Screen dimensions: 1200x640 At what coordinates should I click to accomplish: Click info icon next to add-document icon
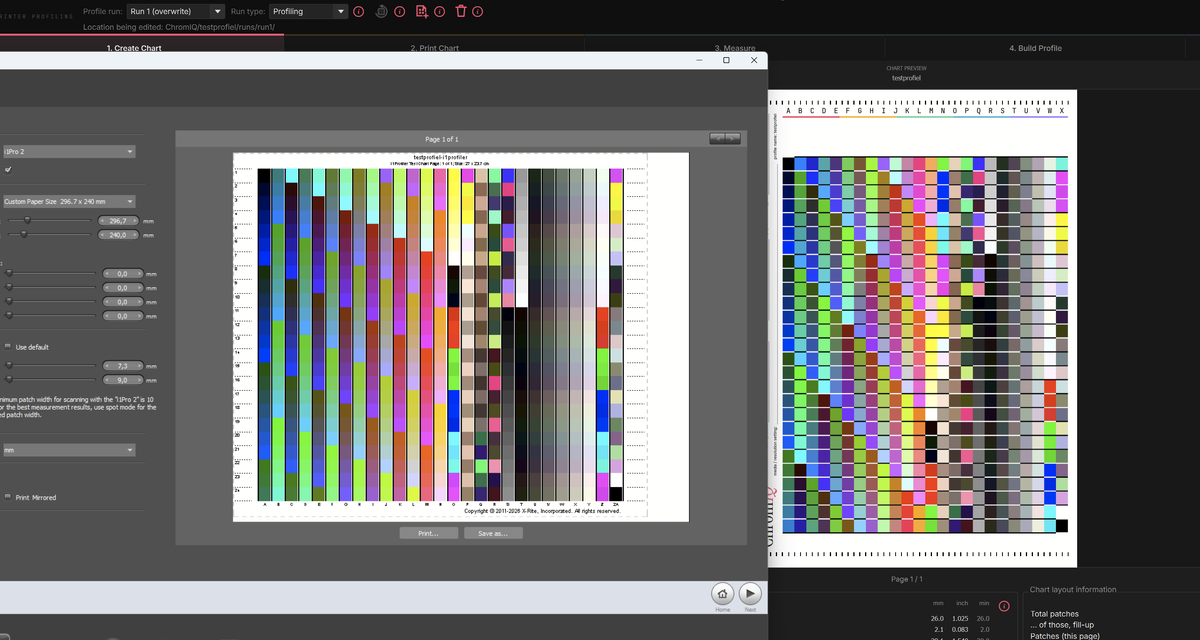point(439,11)
